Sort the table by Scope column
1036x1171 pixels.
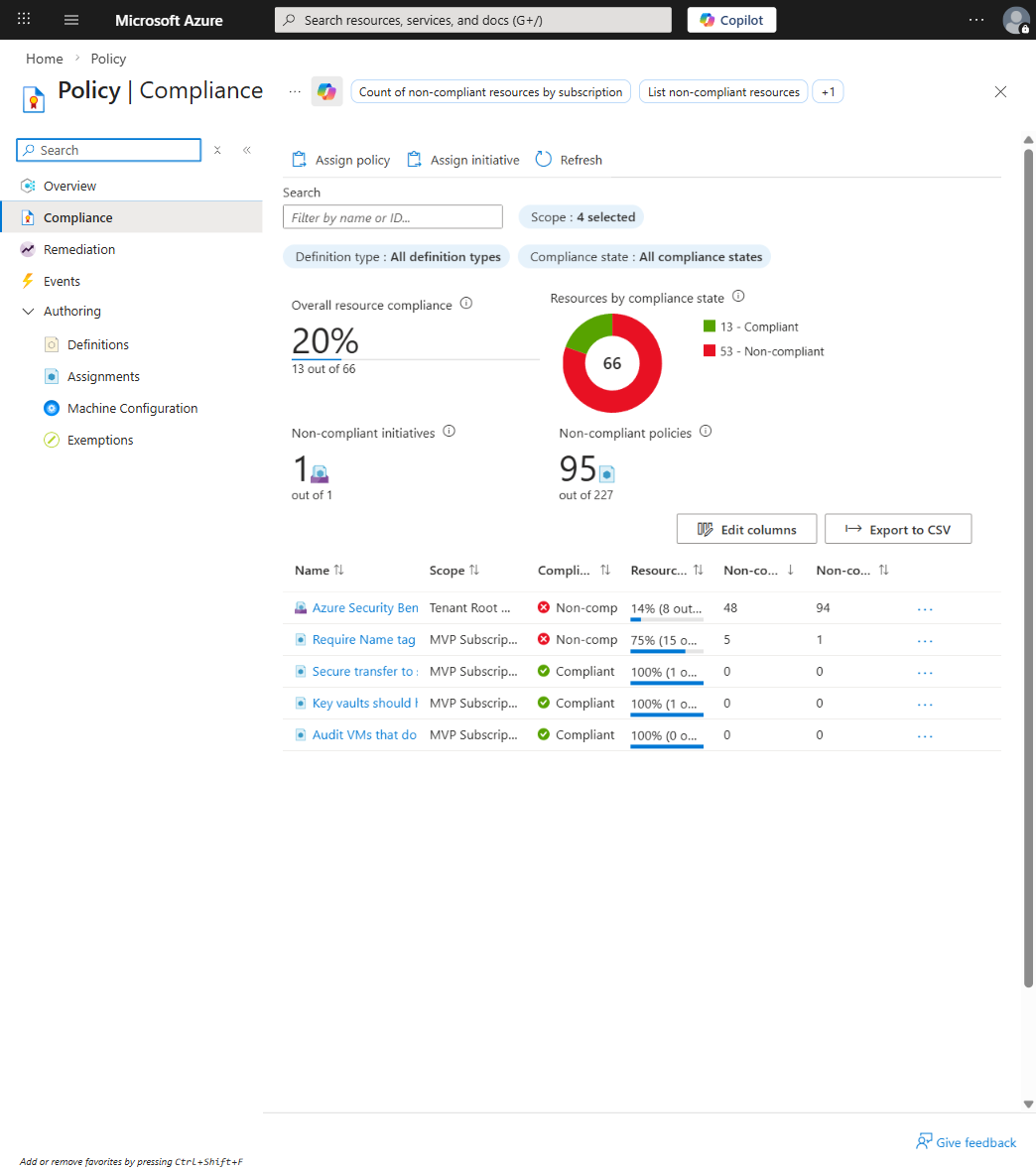click(474, 570)
